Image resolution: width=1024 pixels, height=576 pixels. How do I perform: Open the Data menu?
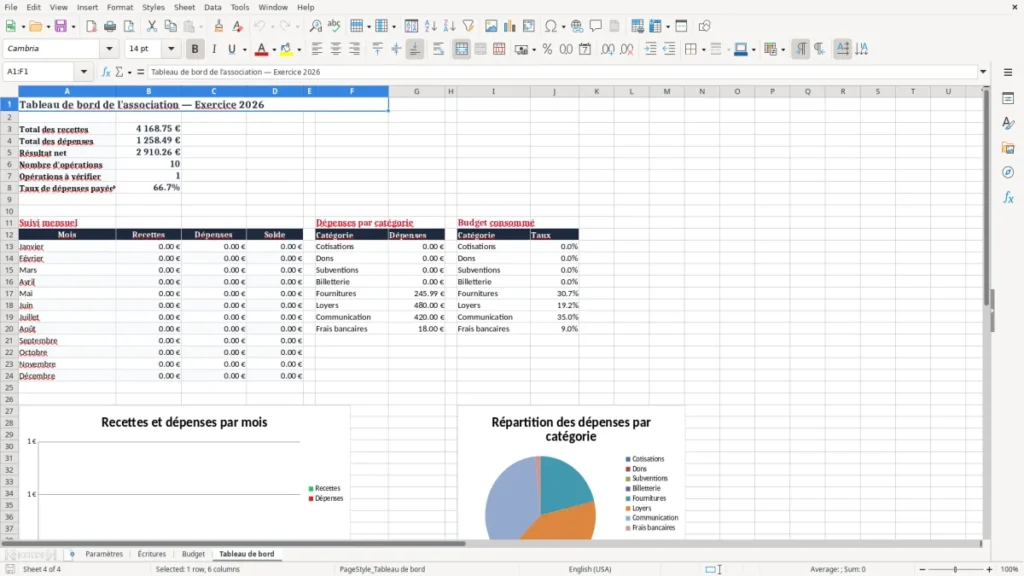coord(212,7)
